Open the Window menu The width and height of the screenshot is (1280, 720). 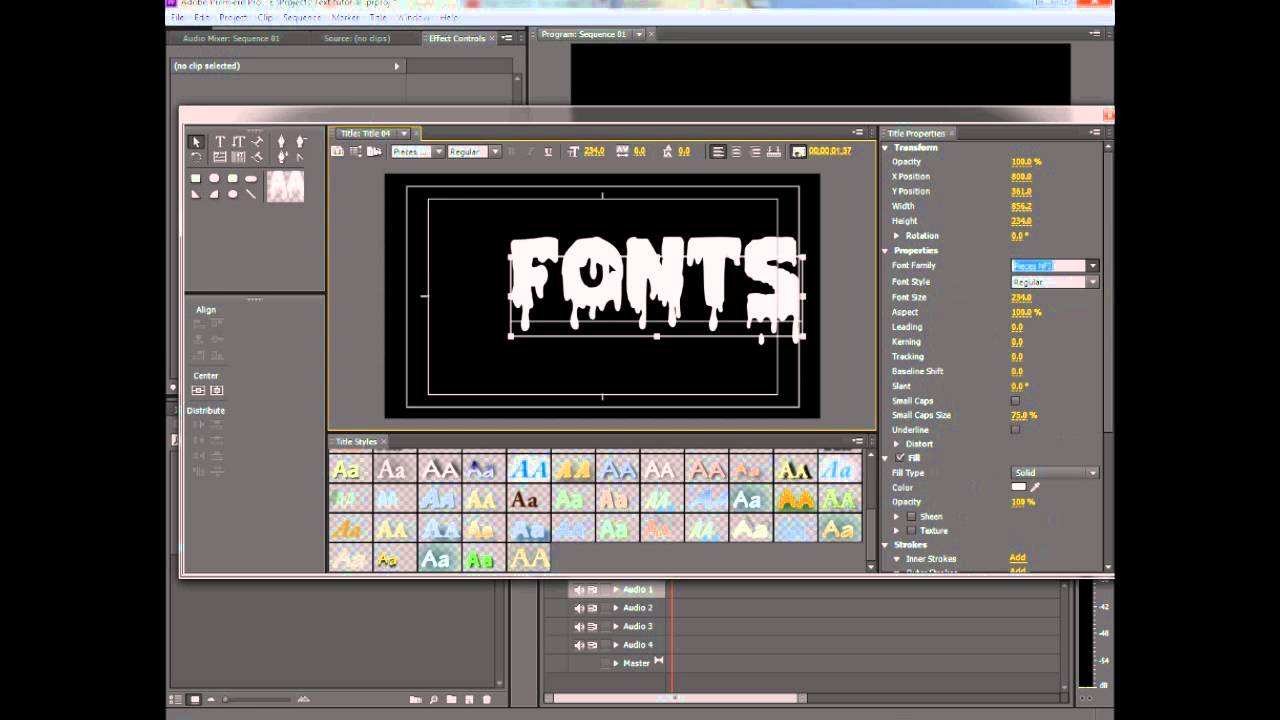(x=413, y=18)
